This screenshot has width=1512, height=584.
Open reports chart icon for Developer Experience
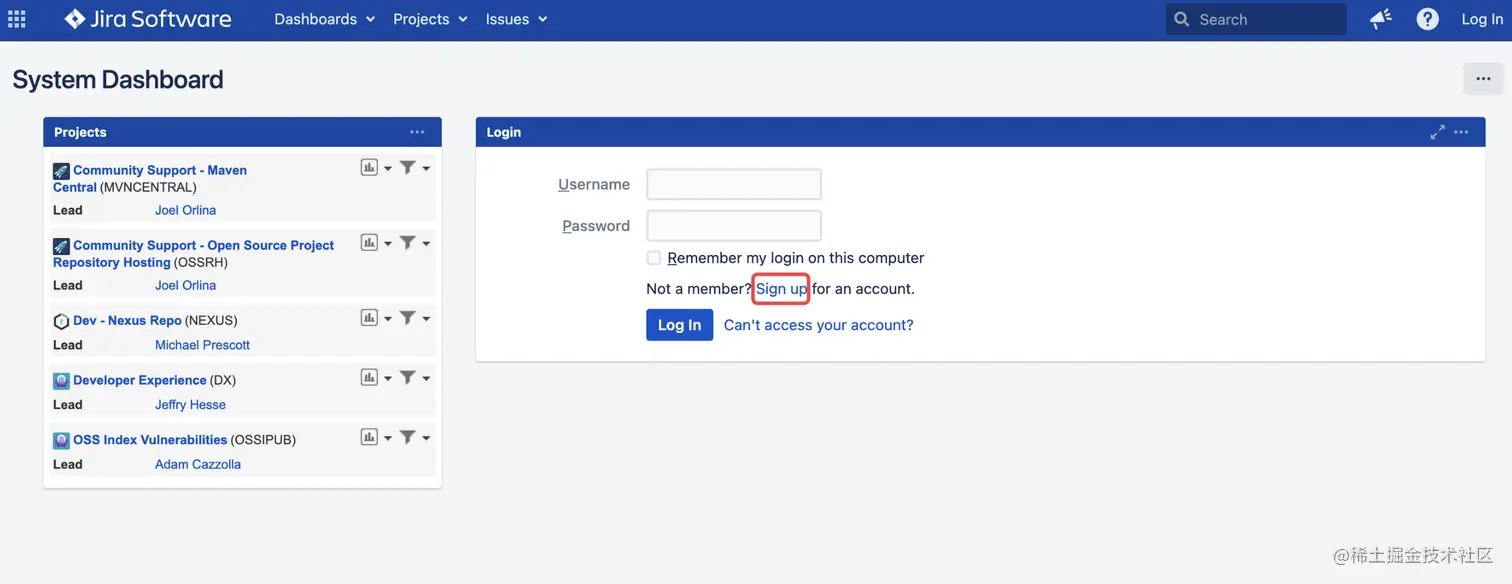(369, 378)
